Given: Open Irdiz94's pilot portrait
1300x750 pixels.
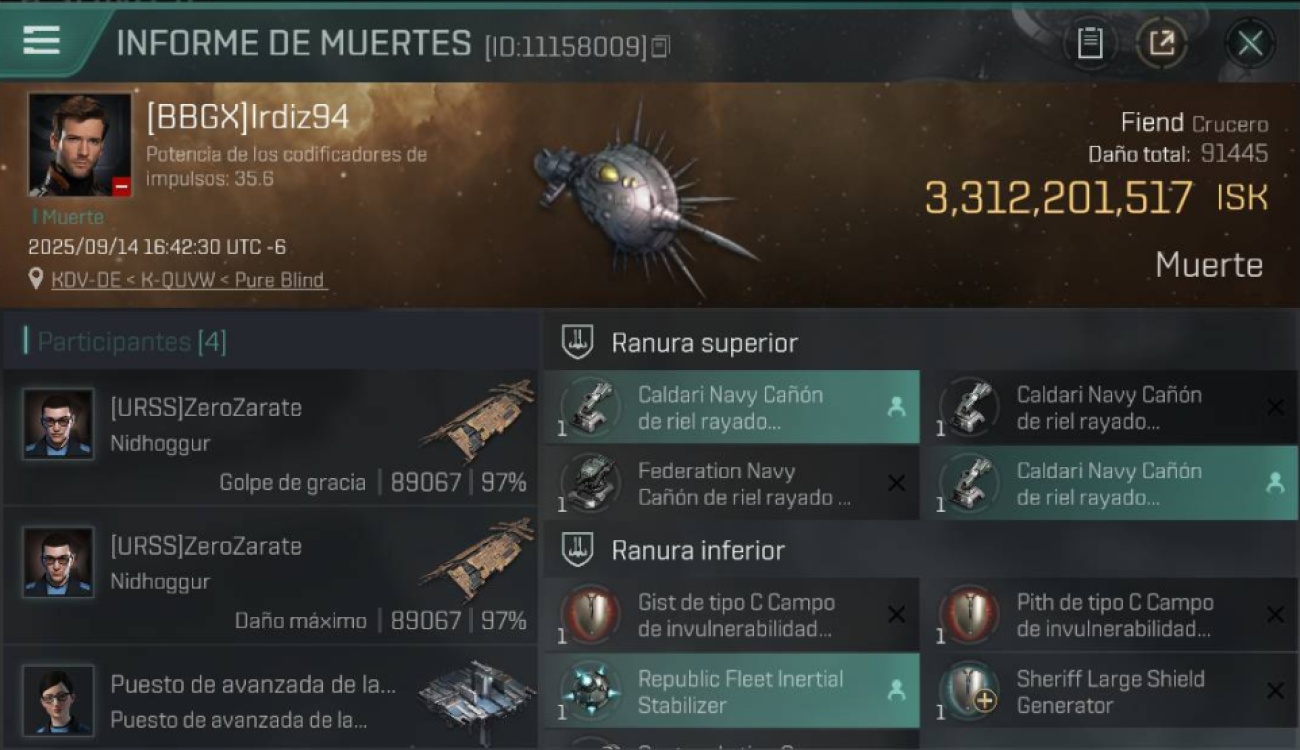Looking at the screenshot, I should pyautogui.click(x=80, y=145).
